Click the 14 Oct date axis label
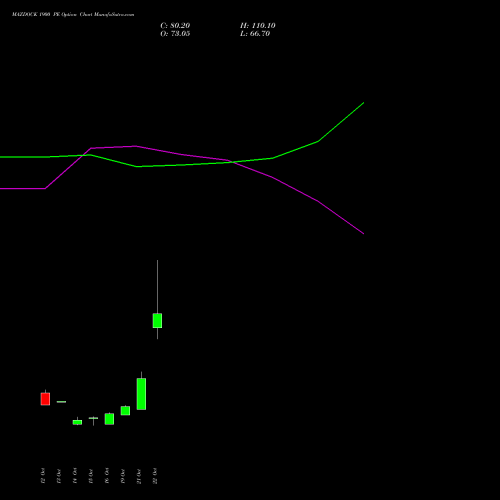The height and width of the screenshot is (500, 500). point(75,476)
